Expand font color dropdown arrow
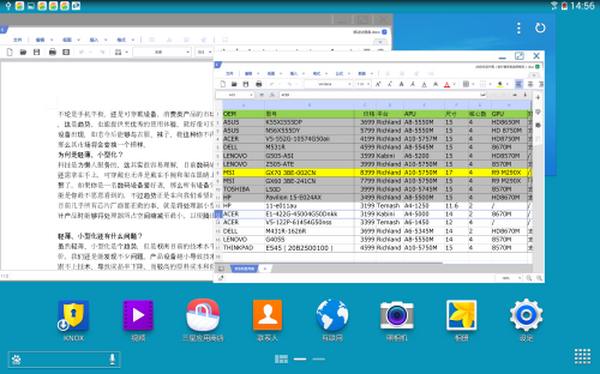This screenshot has width=600, height=374. point(454,84)
